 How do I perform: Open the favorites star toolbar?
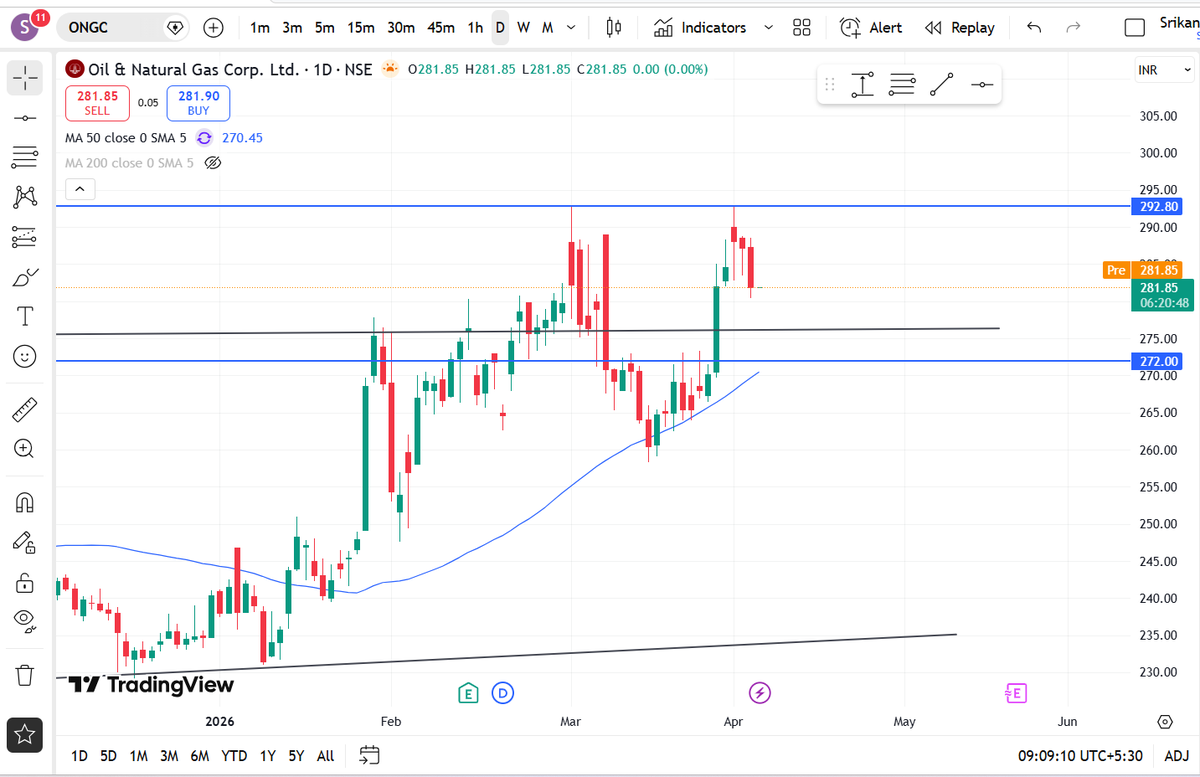pos(25,736)
